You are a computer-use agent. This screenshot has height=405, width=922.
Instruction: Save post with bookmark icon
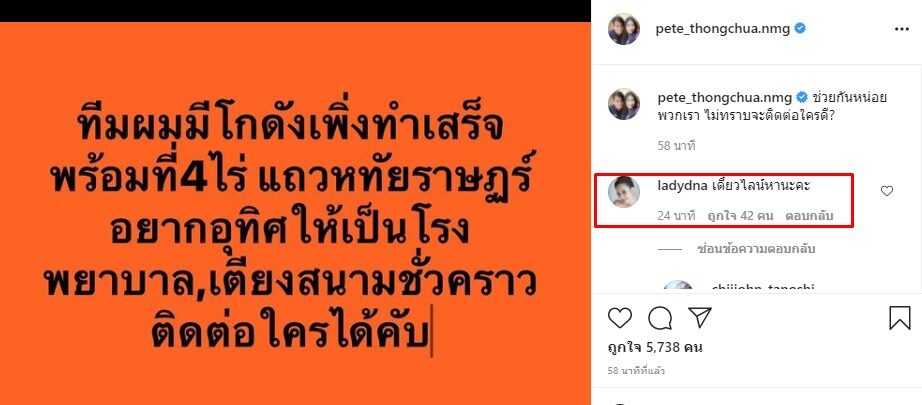pos(900,318)
